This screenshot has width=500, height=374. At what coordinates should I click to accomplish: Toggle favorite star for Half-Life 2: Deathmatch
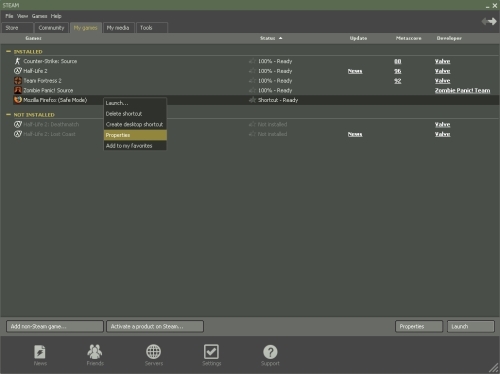coord(252,124)
